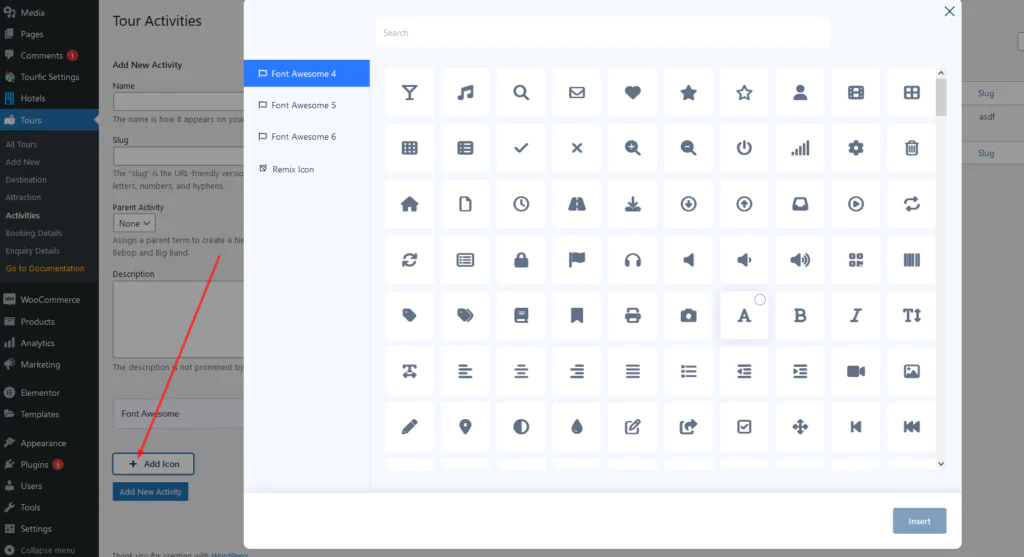Image resolution: width=1024 pixels, height=557 pixels.
Task: Select the barcode icon
Action: [x=912, y=260]
